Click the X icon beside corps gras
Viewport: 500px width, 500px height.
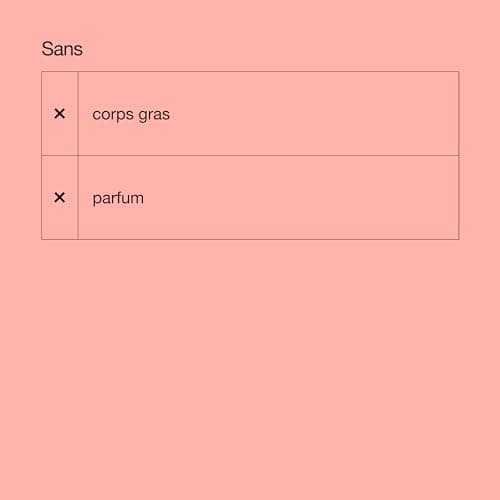pyautogui.click(x=60, y=114)
